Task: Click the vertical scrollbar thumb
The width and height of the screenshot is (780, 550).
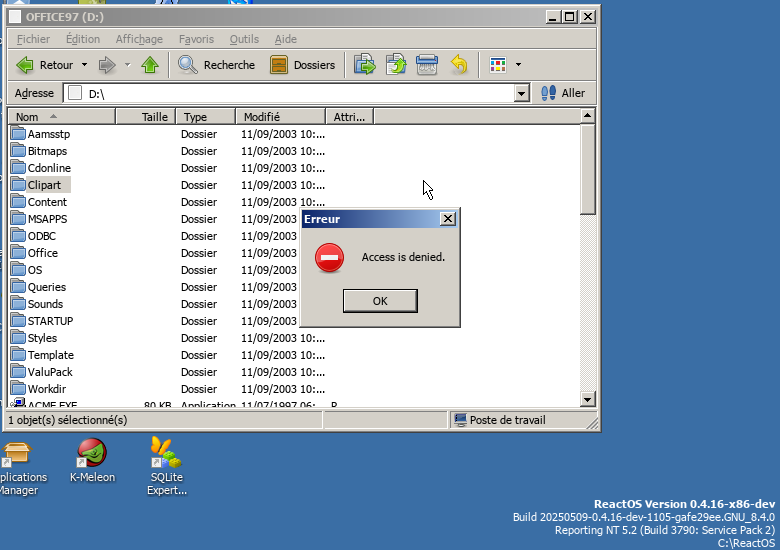Action: coord(587,169)
